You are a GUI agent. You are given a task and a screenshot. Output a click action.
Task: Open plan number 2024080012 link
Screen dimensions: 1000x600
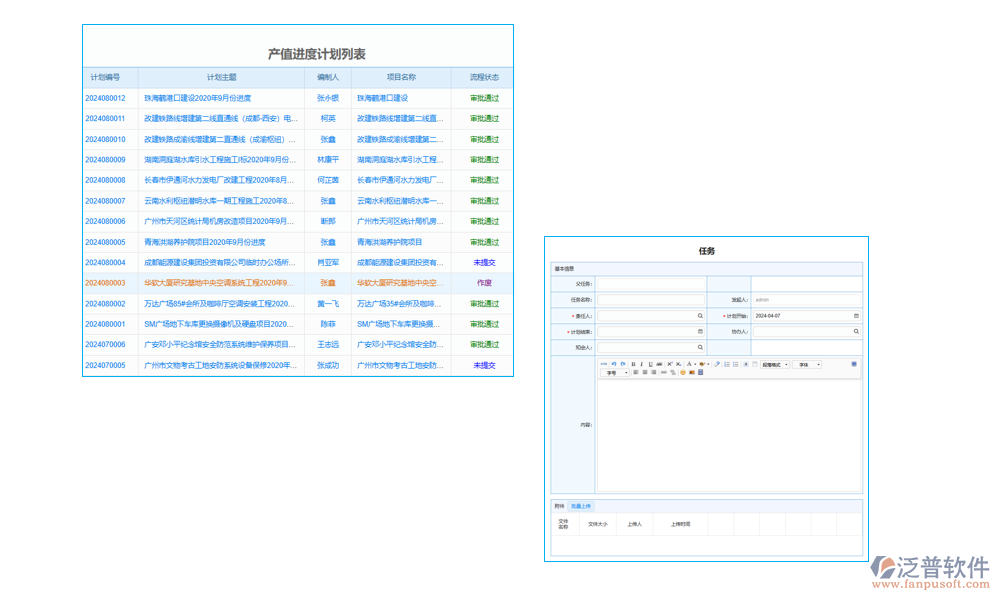tap(106, 98)
